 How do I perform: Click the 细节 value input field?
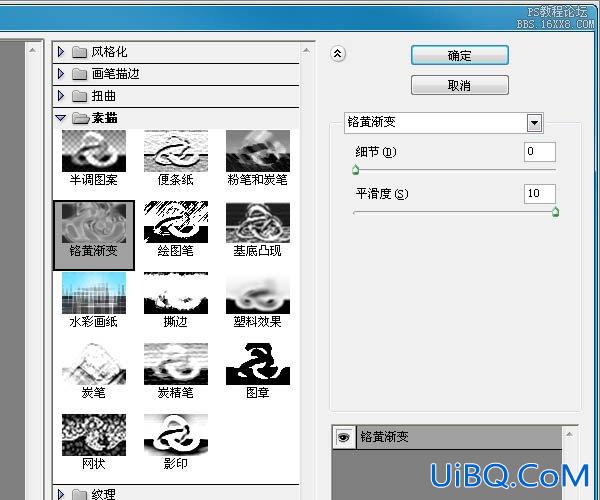(540, 152)
